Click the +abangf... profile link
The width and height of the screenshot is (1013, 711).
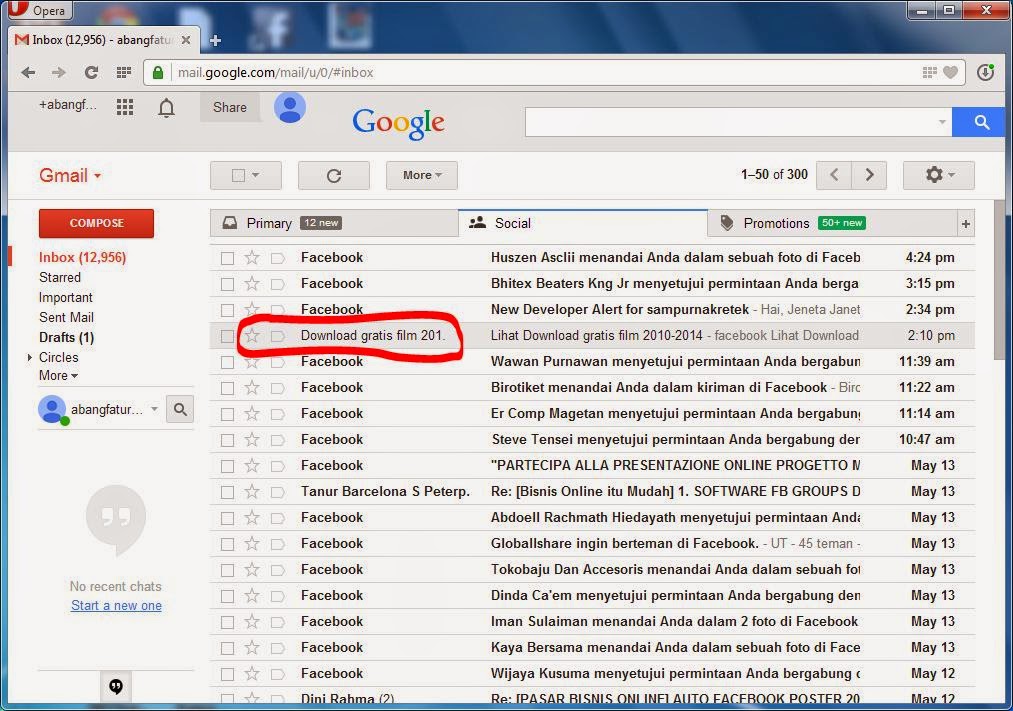point(68,105)
